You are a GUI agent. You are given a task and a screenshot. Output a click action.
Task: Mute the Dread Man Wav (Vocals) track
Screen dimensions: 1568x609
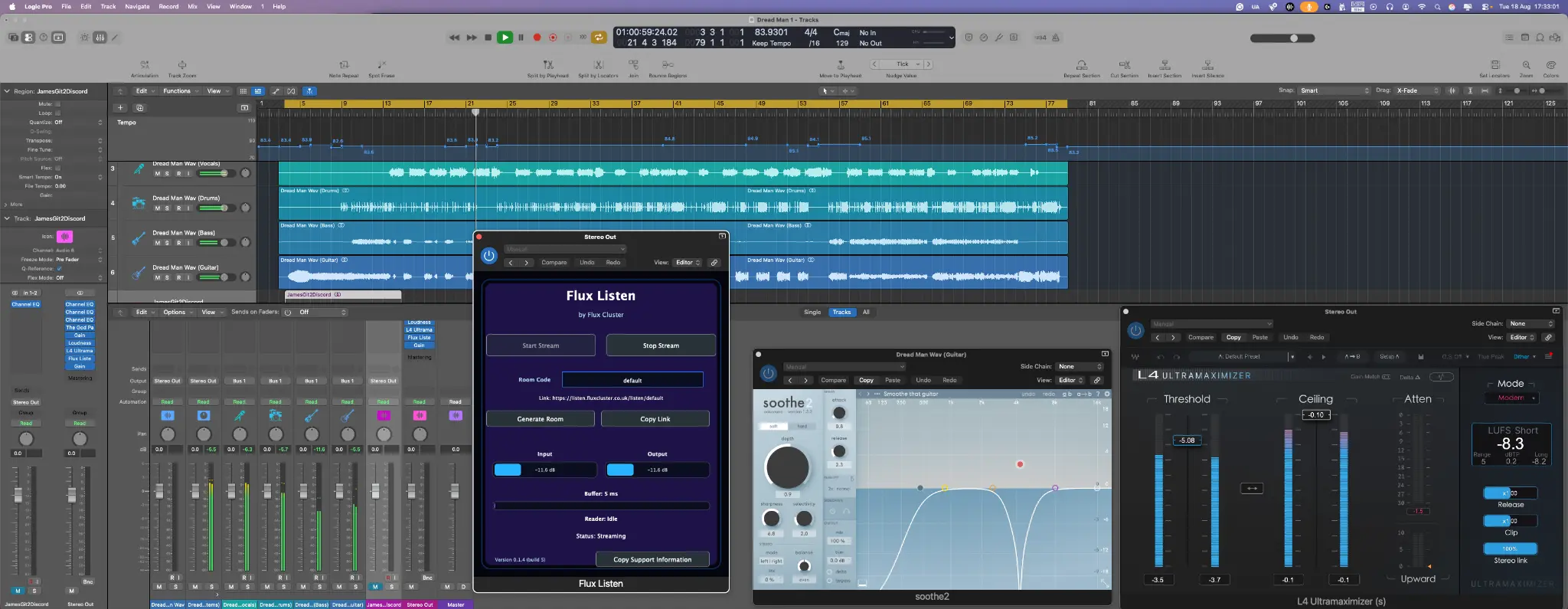(x=158, y=174)
